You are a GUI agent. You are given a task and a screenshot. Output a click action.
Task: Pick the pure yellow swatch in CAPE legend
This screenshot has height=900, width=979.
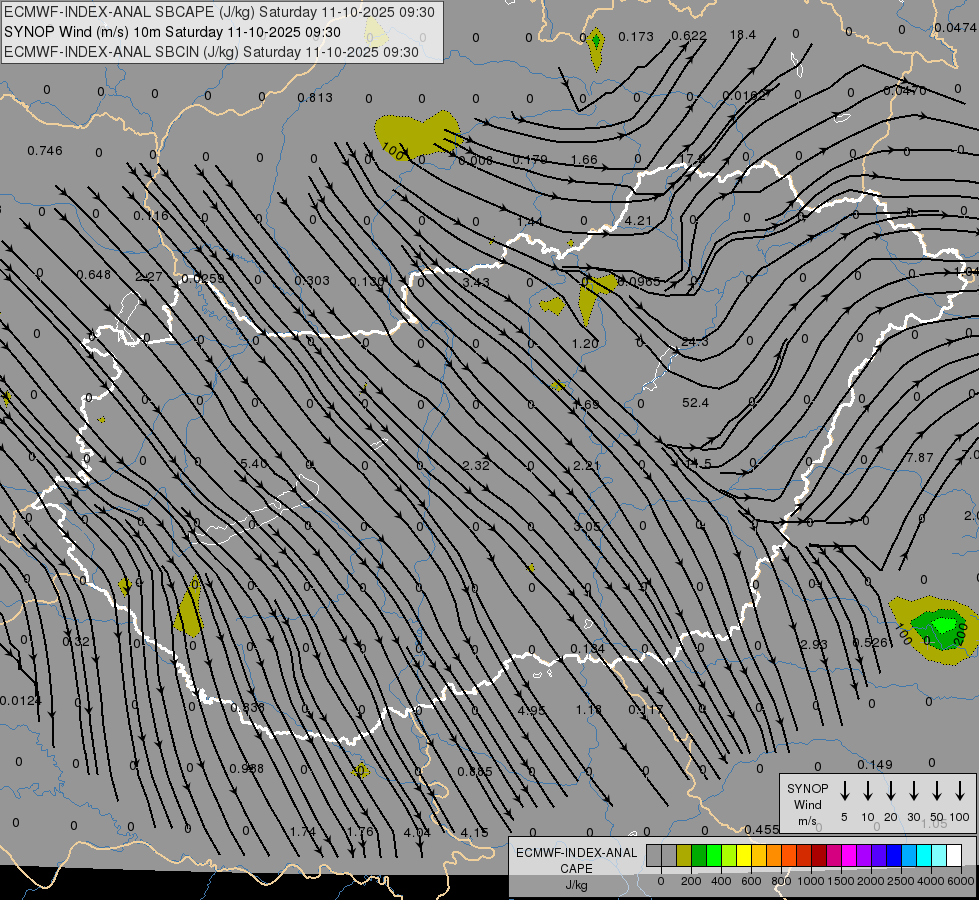point(744,856)
